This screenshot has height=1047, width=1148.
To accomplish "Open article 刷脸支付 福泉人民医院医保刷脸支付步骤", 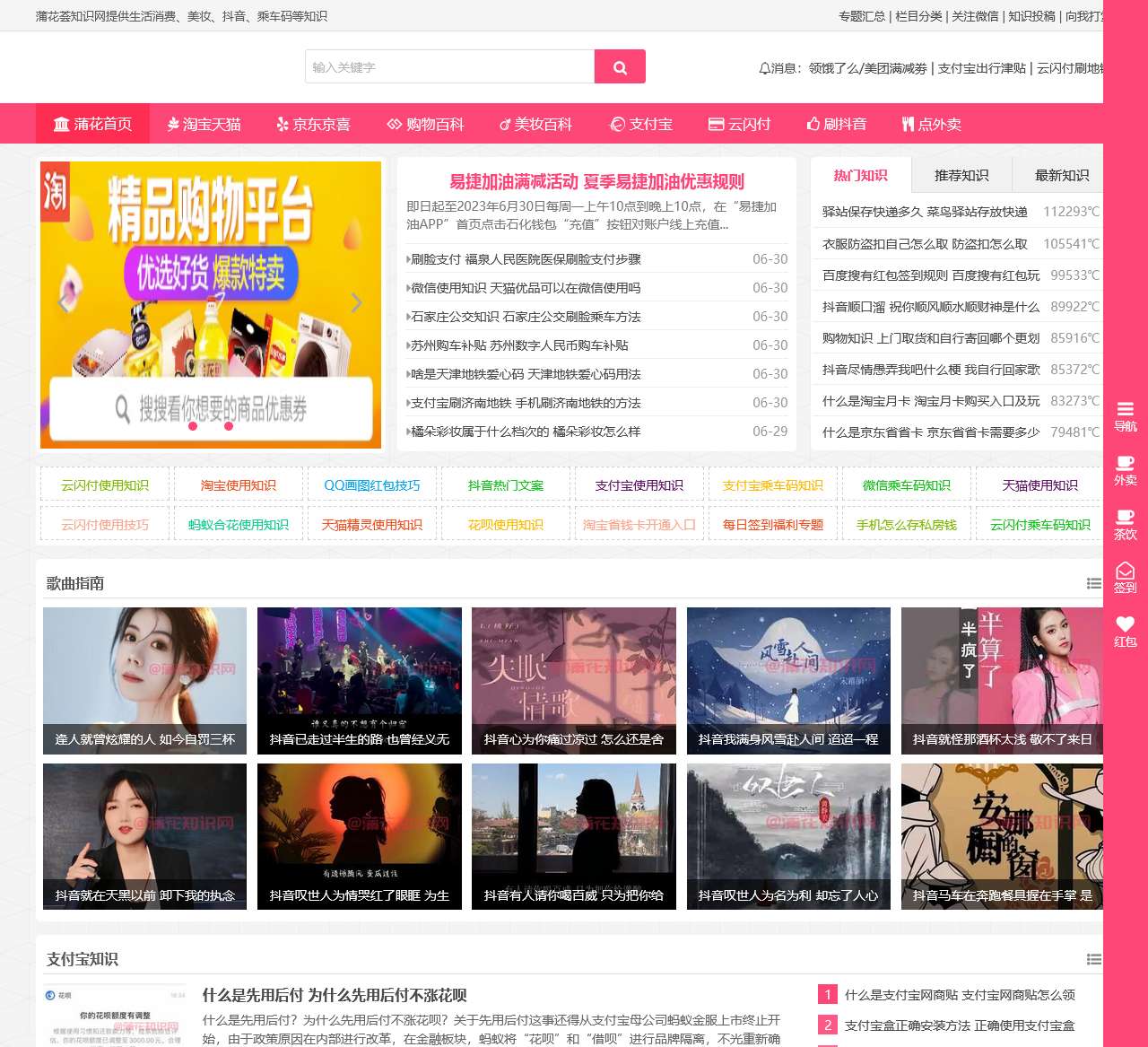I will click(526, 259).
